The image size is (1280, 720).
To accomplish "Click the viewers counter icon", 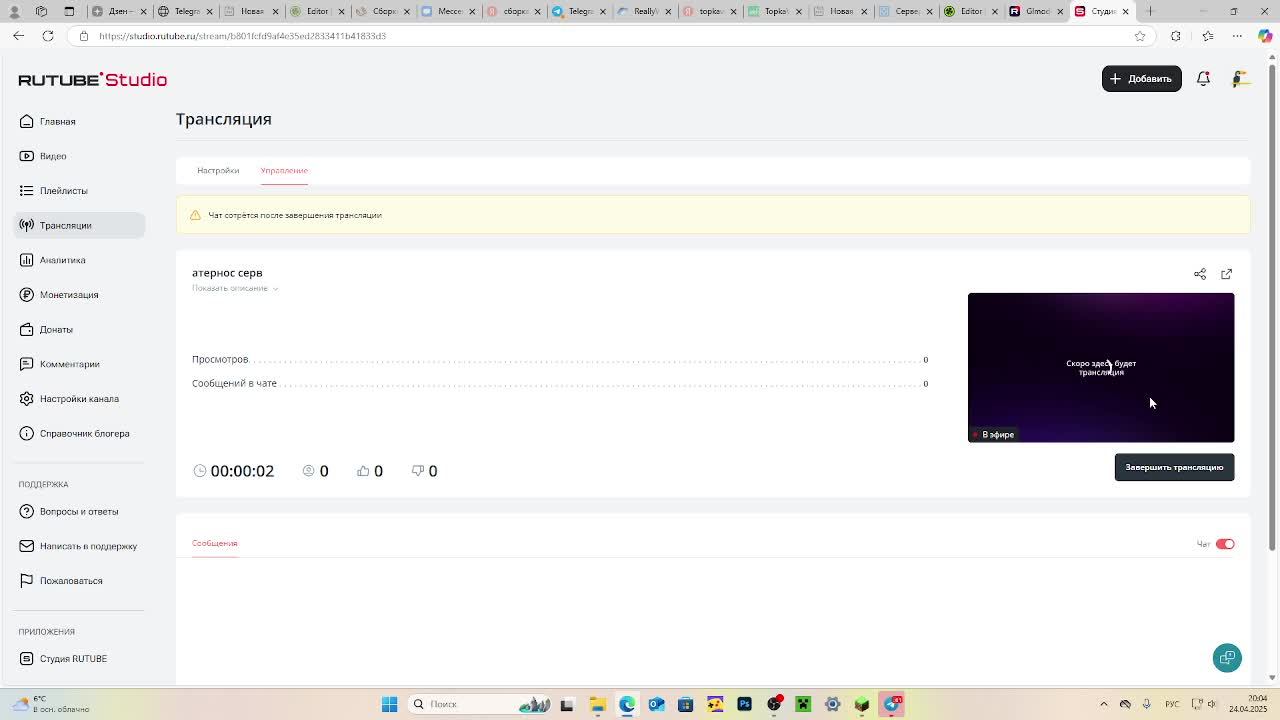I will point(308,470).
